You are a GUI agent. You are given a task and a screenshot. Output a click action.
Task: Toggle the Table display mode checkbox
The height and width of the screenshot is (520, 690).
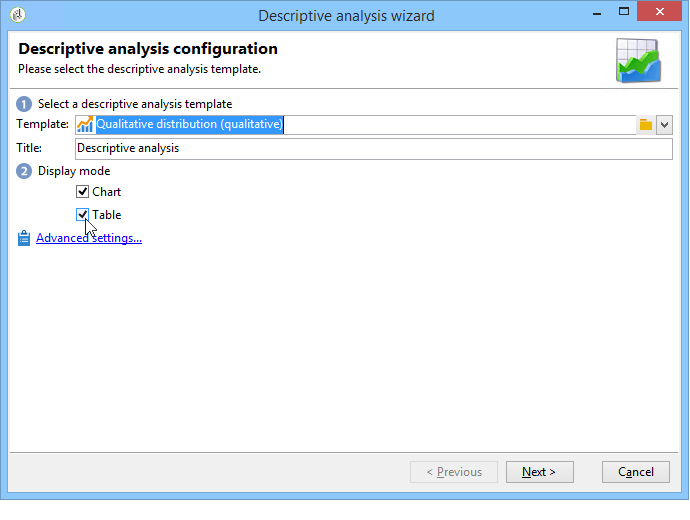coord(82,215)
